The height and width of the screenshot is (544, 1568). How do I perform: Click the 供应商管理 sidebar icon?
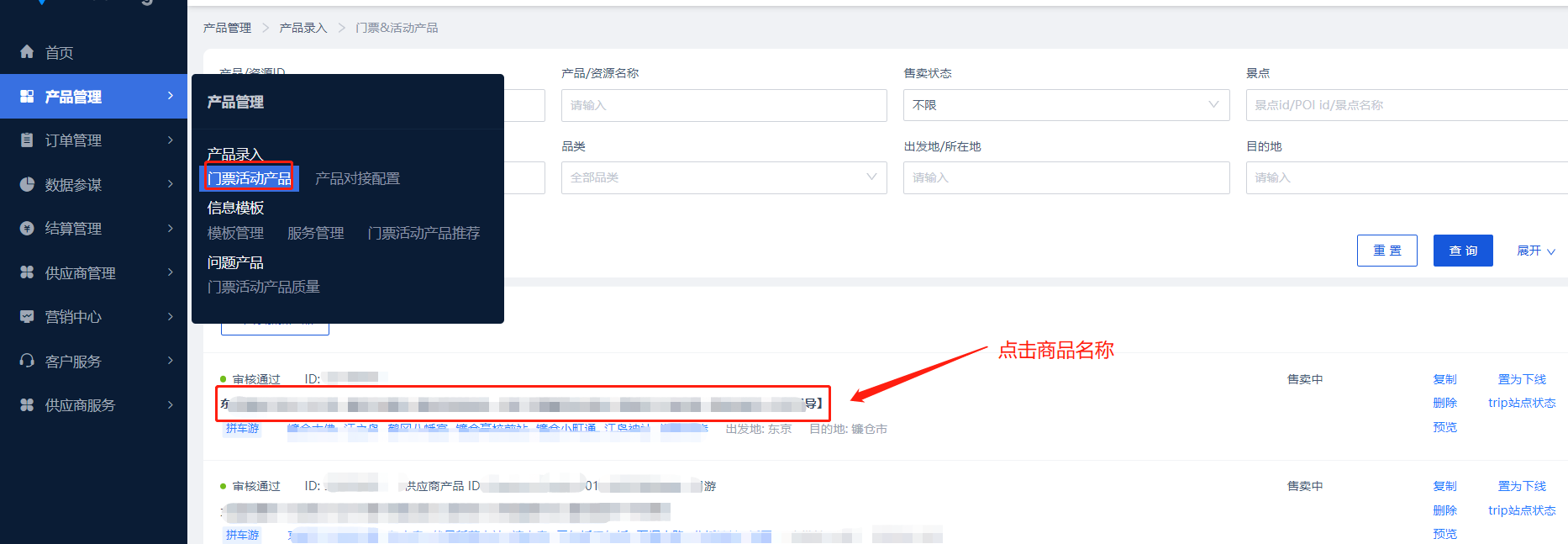pos(27,272)
